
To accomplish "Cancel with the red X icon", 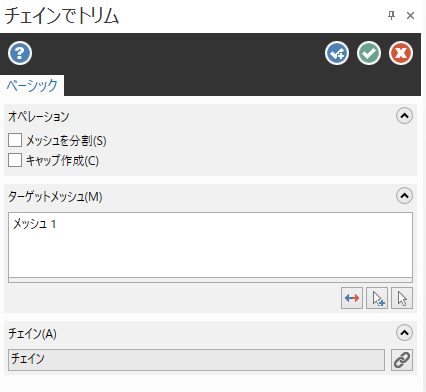I will 401,53.
